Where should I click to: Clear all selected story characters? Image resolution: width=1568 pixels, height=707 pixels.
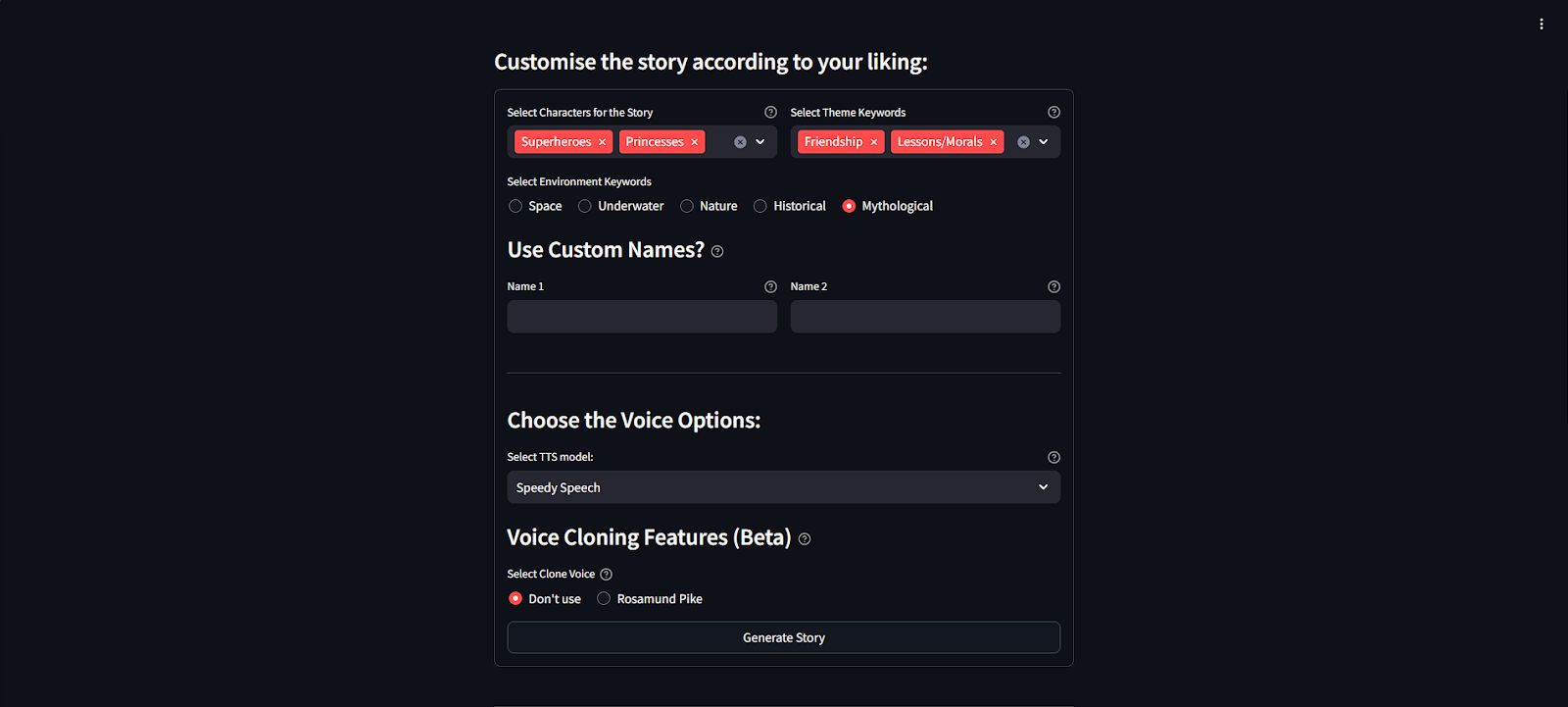[740, 142]
